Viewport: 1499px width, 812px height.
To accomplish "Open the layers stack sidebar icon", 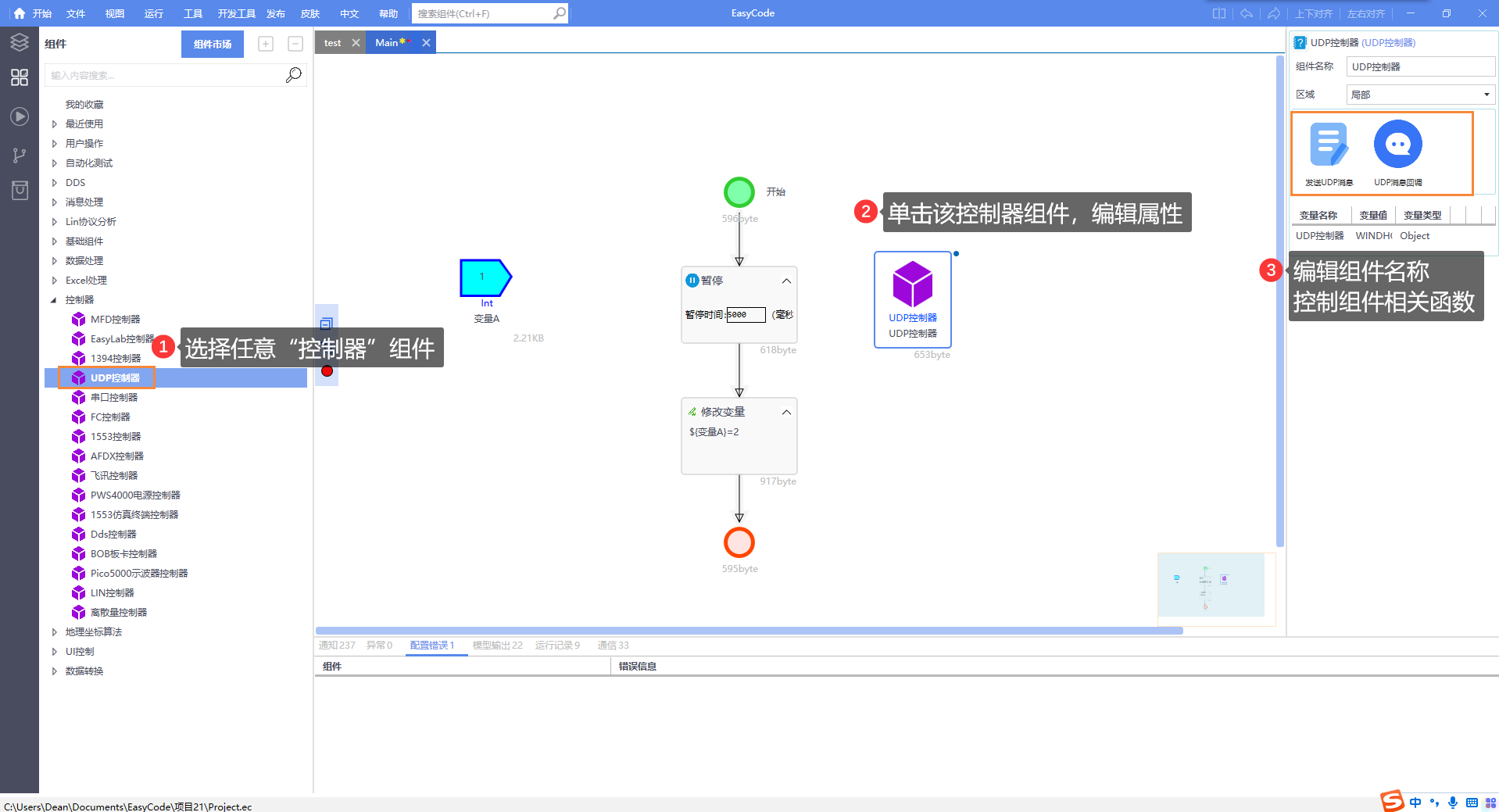I will coord(20,42).
